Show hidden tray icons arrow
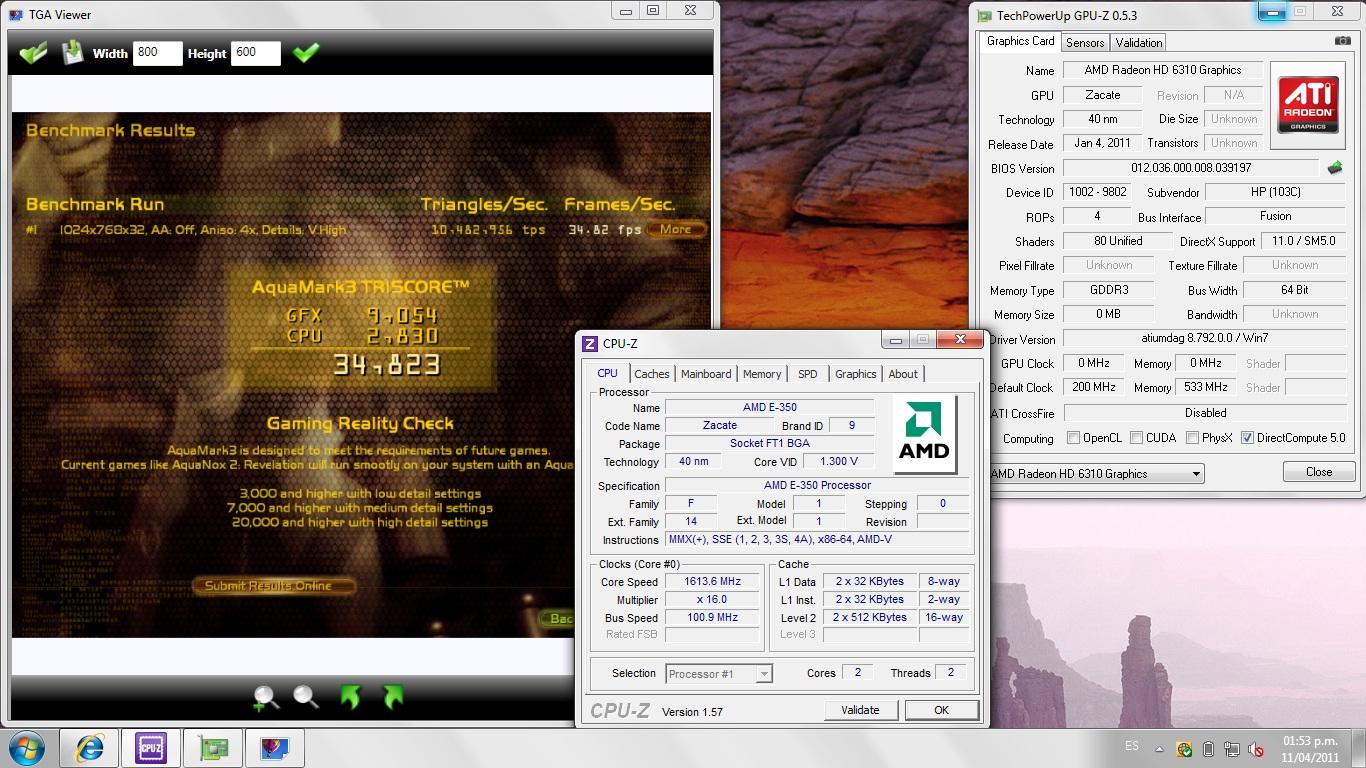This screenshot has width=1366, height=768. (x=1160, y=748)
